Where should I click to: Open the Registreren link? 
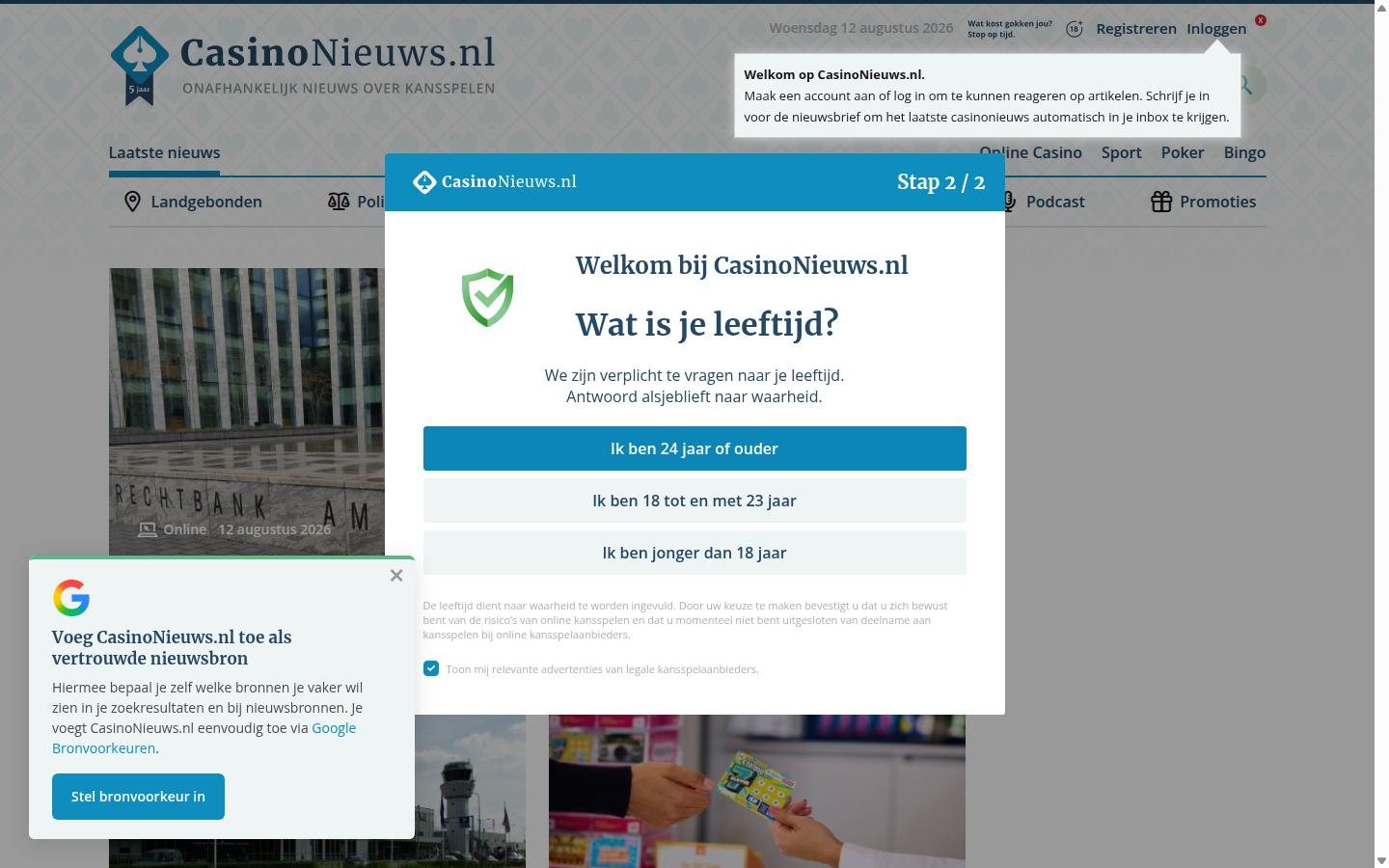(x=1135, y=29)
